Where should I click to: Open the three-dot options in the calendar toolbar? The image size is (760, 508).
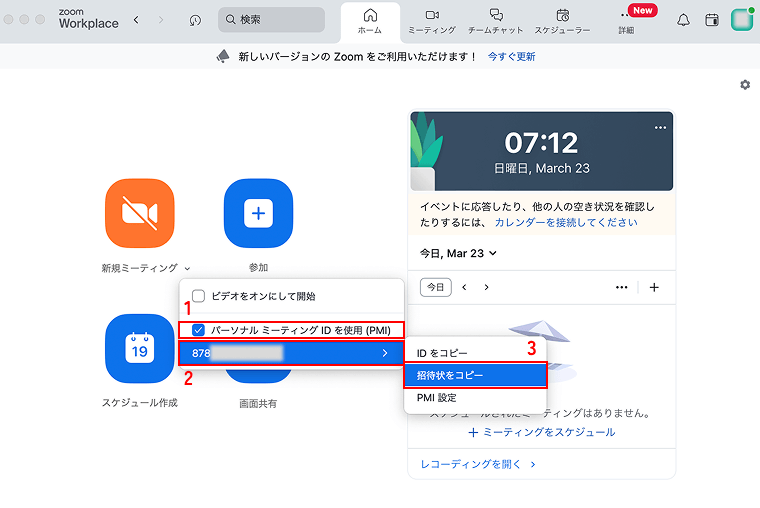[x=621, y=287]
